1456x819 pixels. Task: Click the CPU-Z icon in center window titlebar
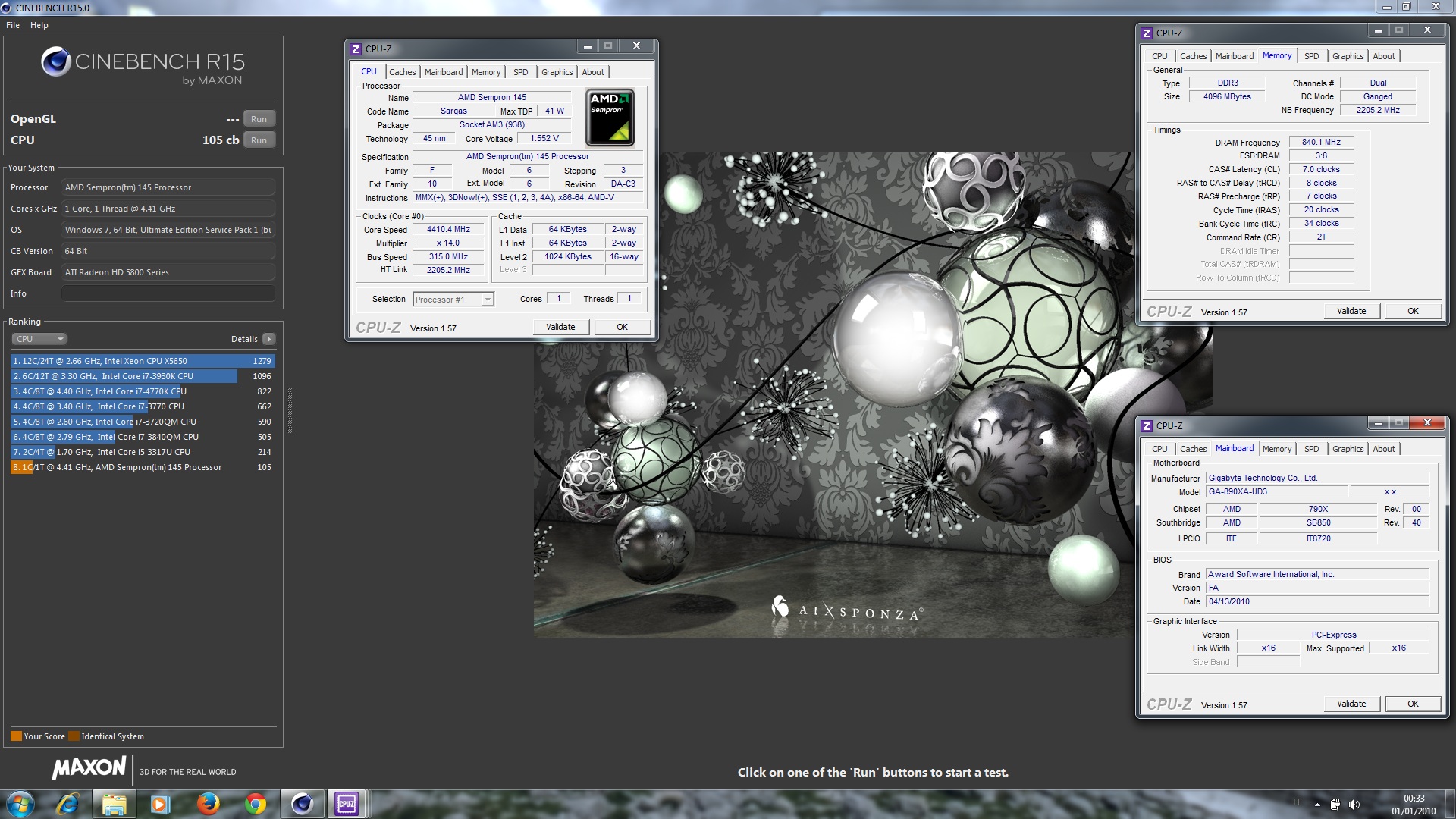[x=356, y=49]
